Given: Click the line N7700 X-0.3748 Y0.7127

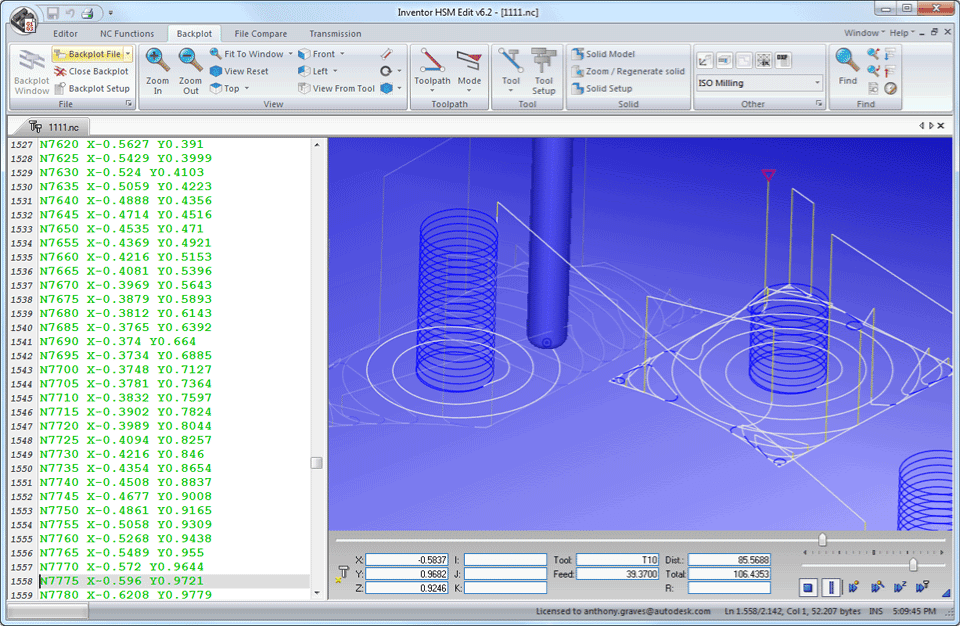Looking at the screenshot, I should (x=126, y=369).
